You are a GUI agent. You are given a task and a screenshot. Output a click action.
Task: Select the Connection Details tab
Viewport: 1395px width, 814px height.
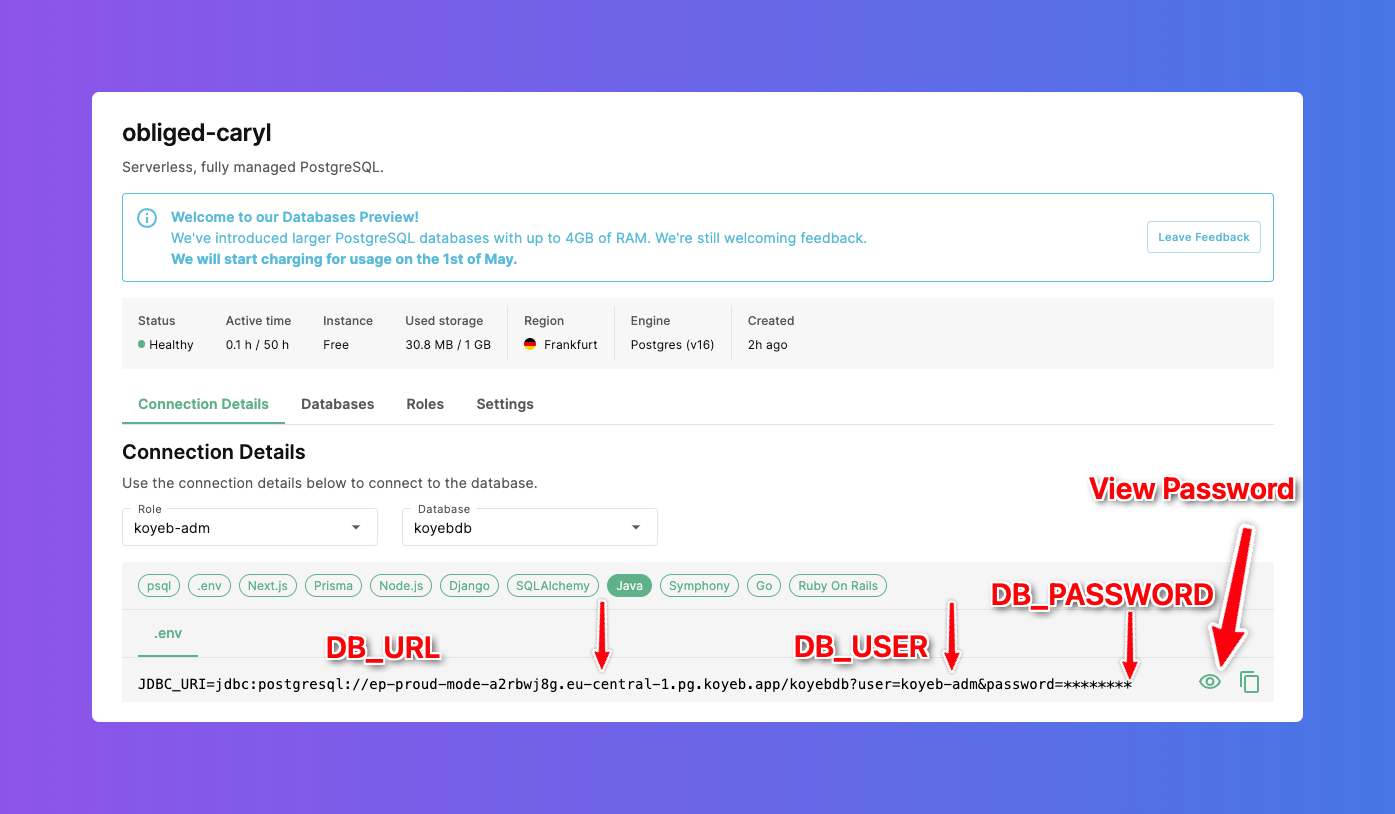(x=203, y=404)
